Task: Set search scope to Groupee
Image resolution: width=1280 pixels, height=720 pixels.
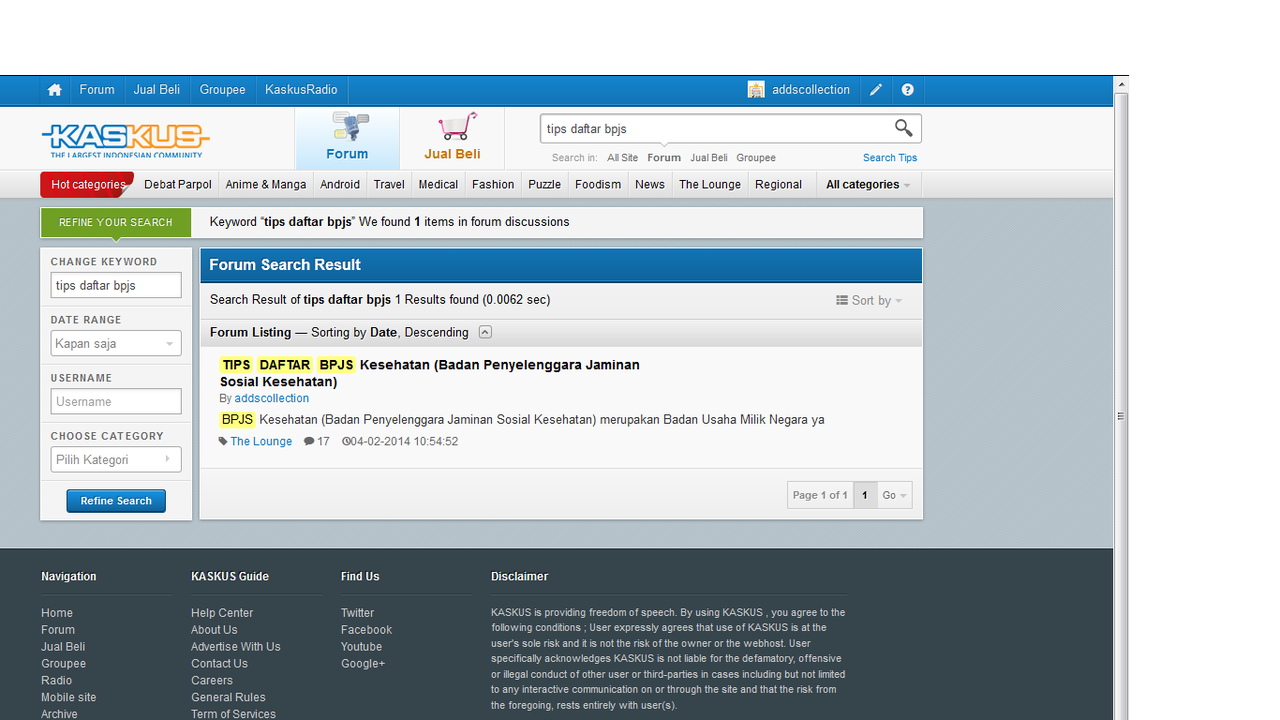Action: tap(756, 158)
